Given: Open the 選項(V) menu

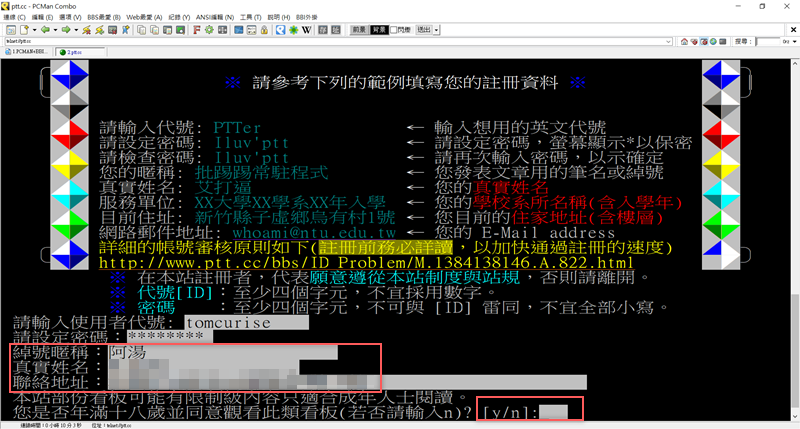Looking at the screenshot, I should click(x=69, y=17).
